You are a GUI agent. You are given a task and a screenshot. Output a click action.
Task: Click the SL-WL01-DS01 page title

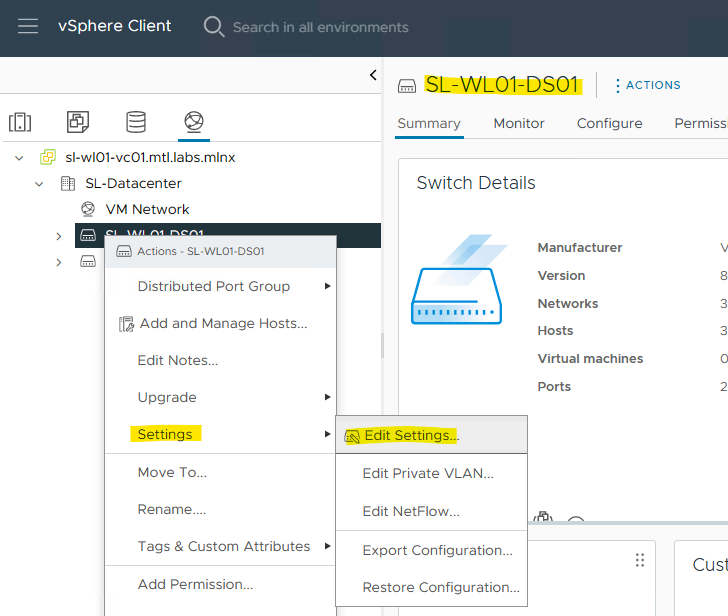click(502, 85)
